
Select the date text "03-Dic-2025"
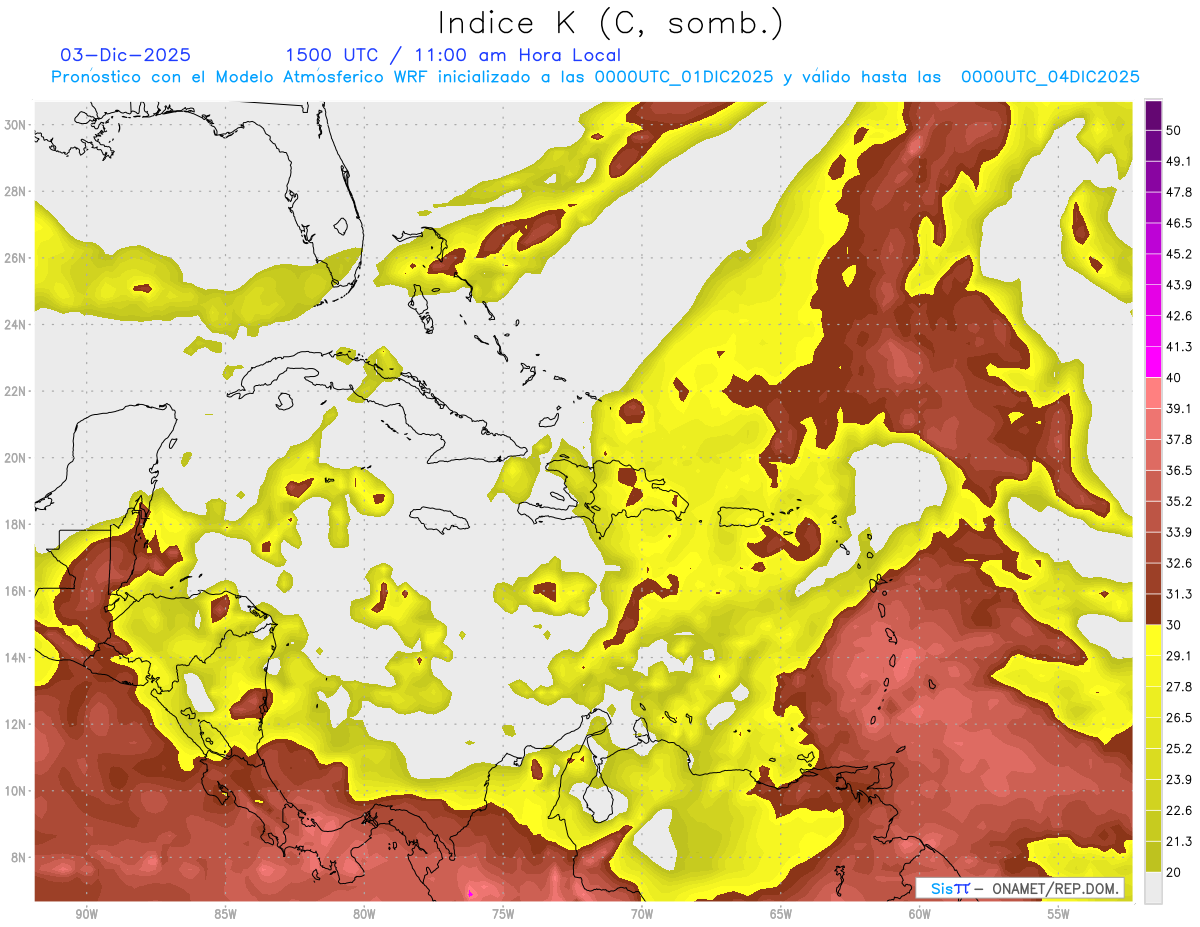pyautogui.click(x=126, y=55)
